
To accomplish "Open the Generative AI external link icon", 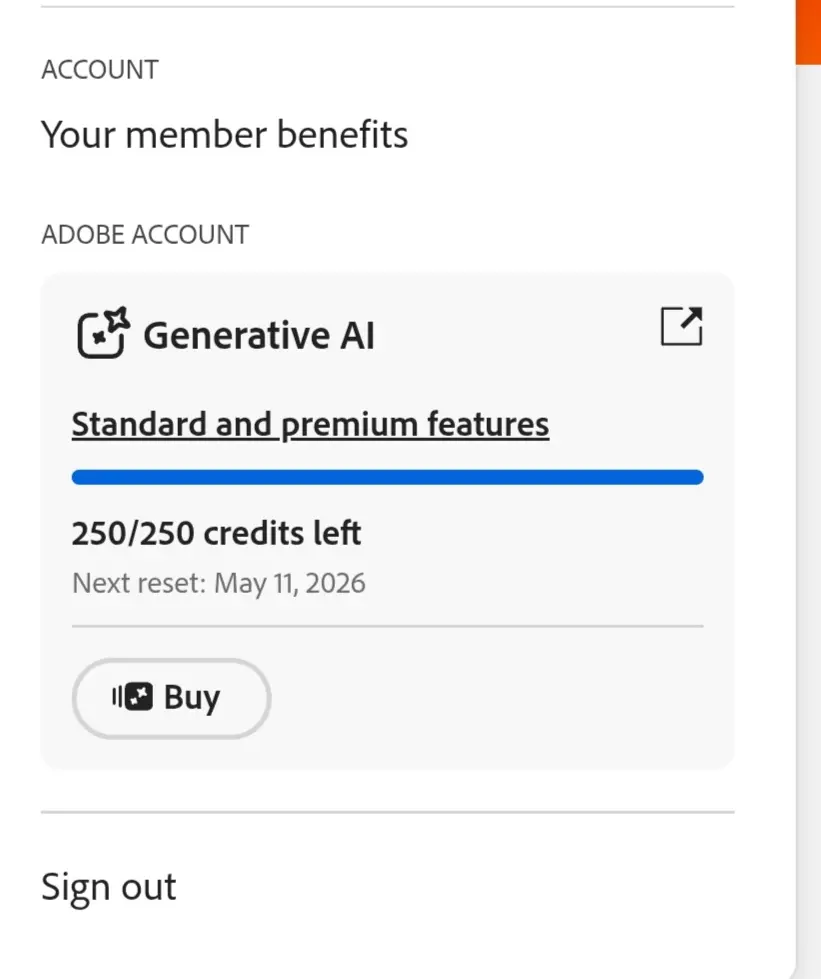I will (682, 326).
